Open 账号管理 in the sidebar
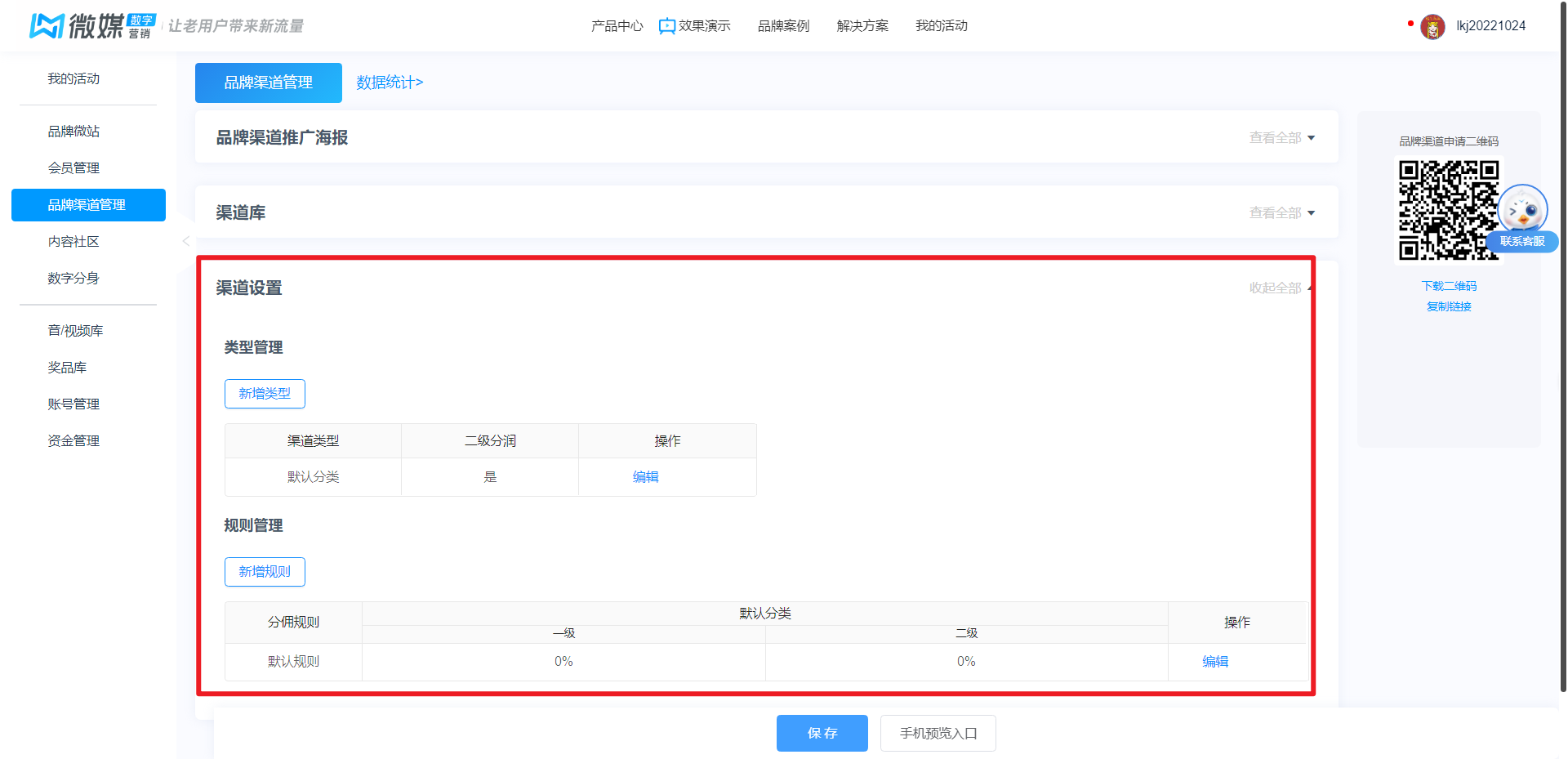This screenshot has width=1568, height=759. point(73,404)
